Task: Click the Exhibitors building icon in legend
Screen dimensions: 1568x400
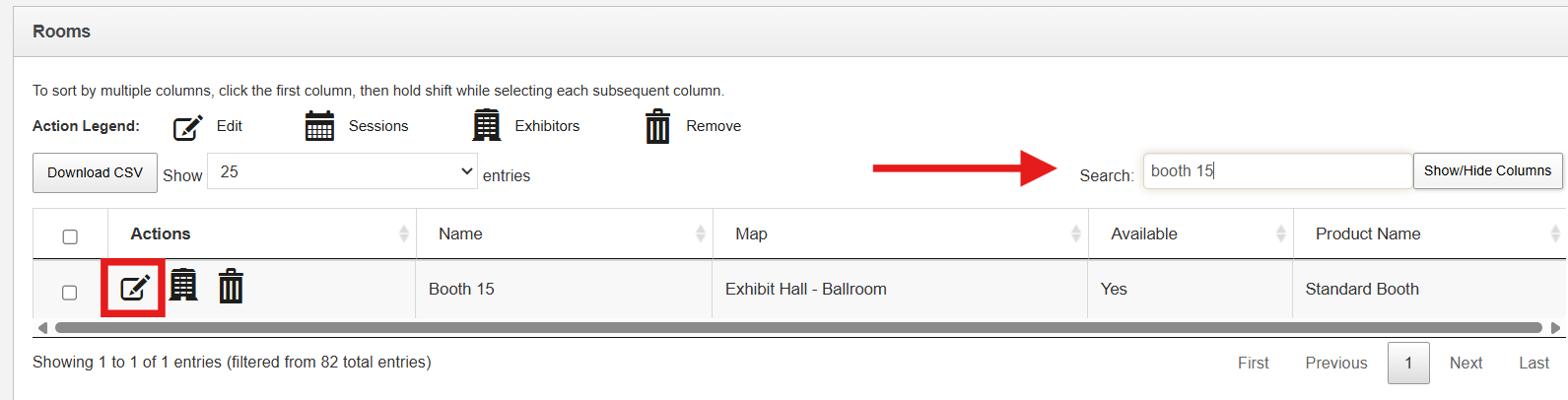Action: click(486, 126)
